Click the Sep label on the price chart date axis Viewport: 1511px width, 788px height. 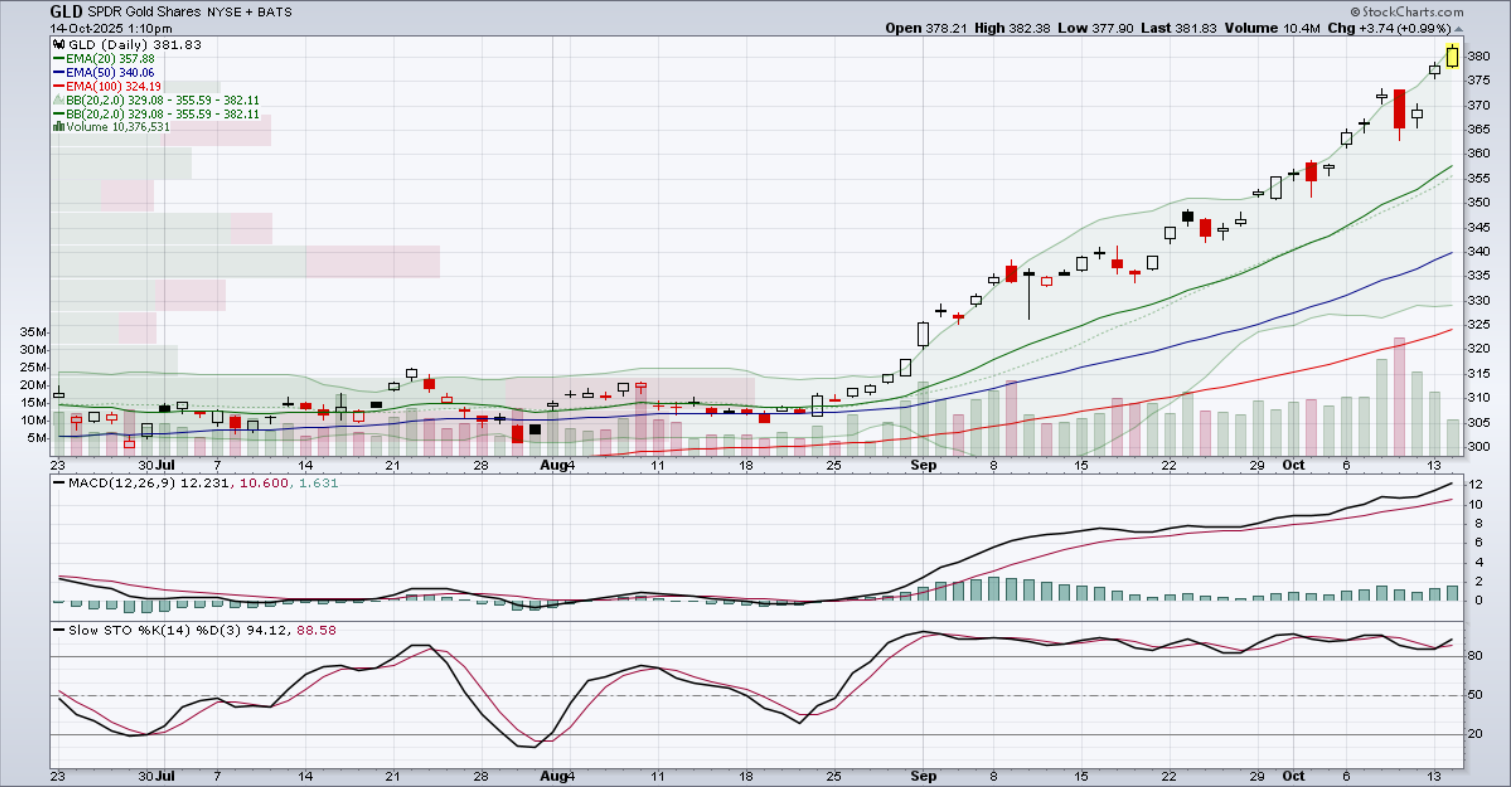(x=923, y=465)
